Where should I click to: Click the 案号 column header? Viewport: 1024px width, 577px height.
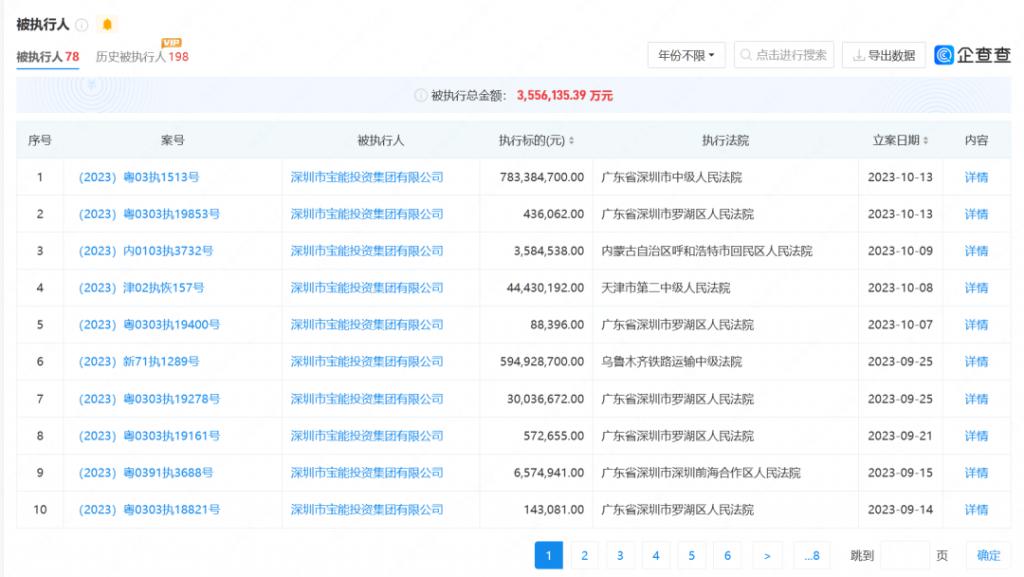point(172,140)
